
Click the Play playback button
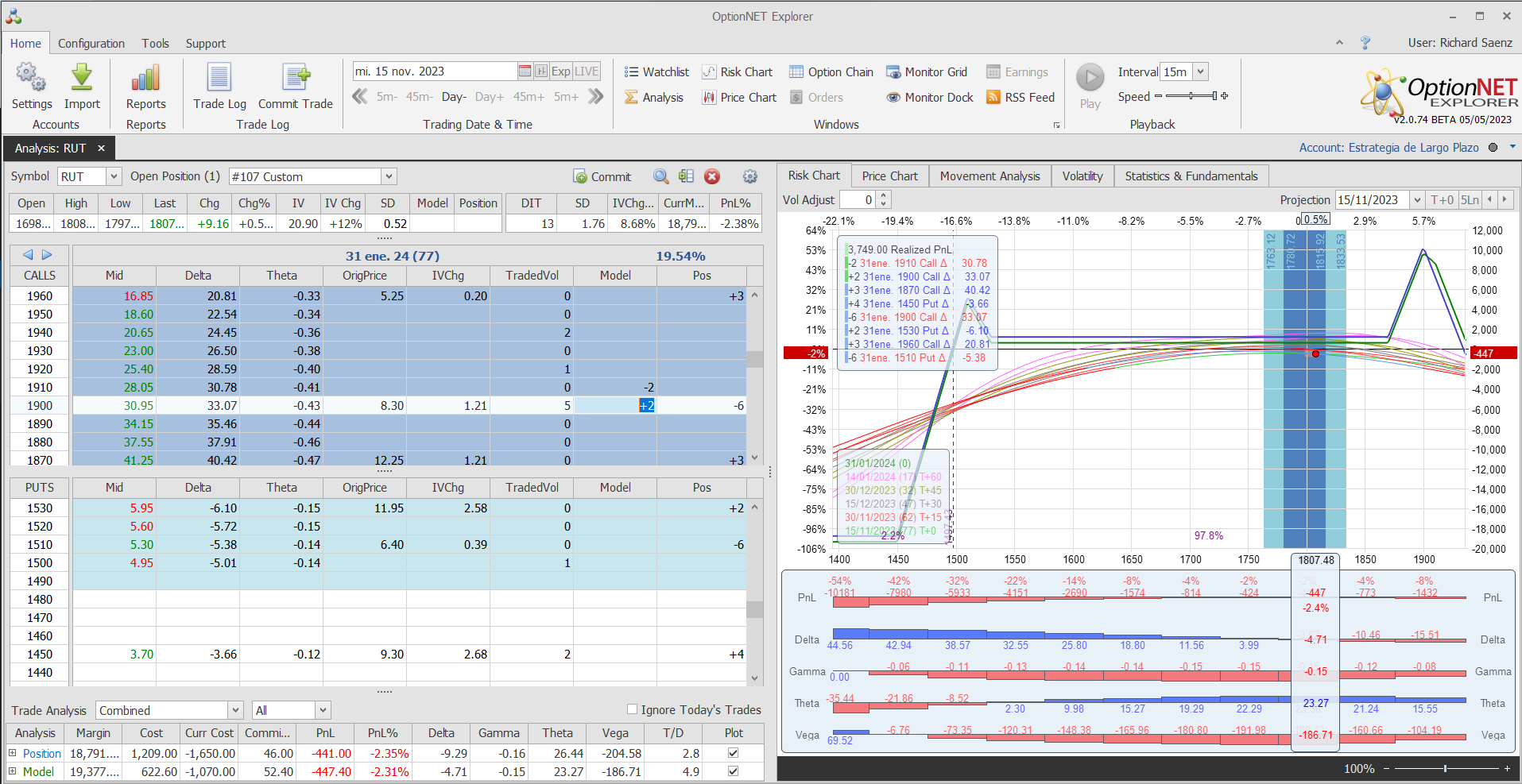(1090, 78)
